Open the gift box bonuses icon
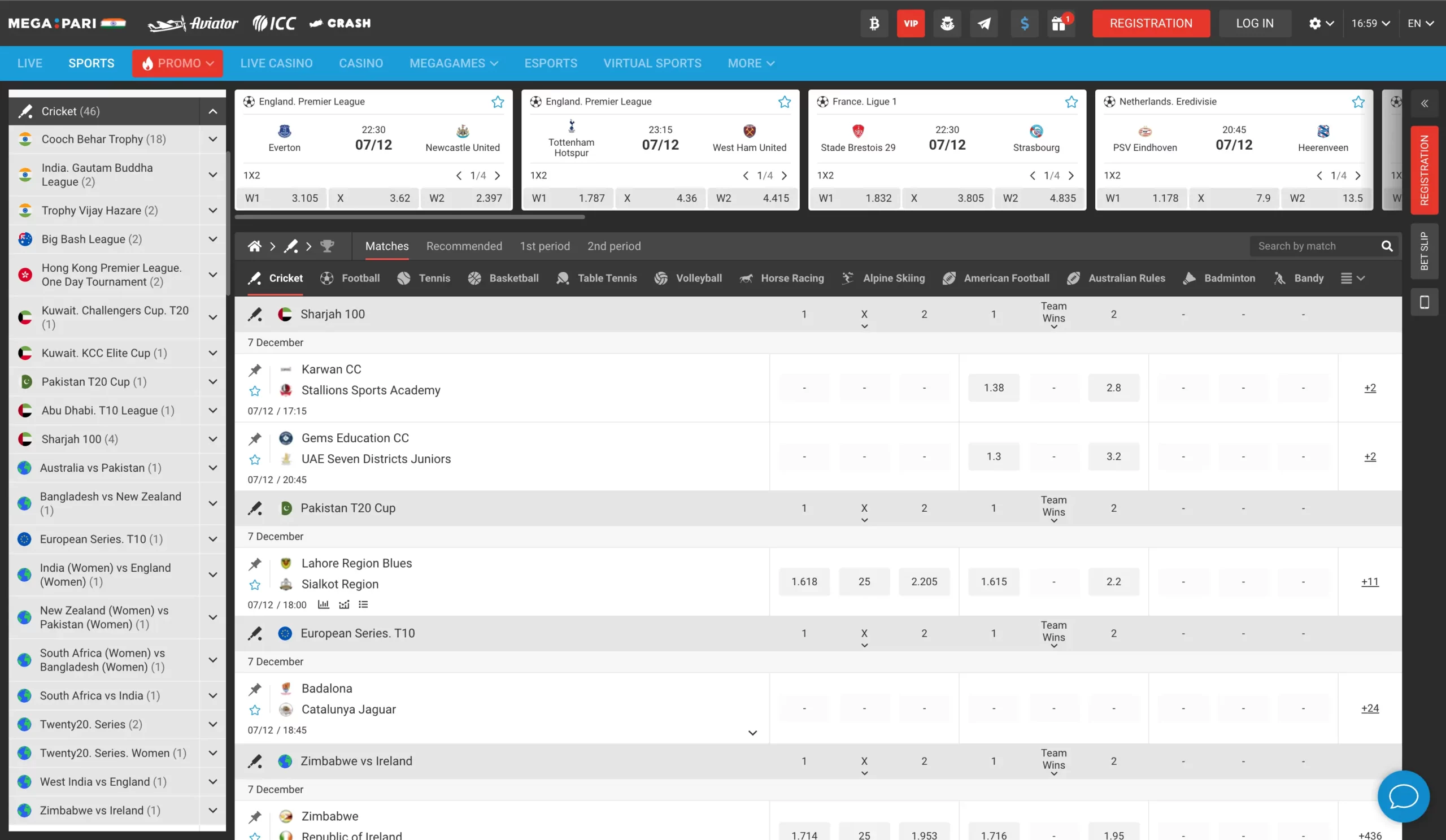The image size is (1446, 840). (1060, 24)
